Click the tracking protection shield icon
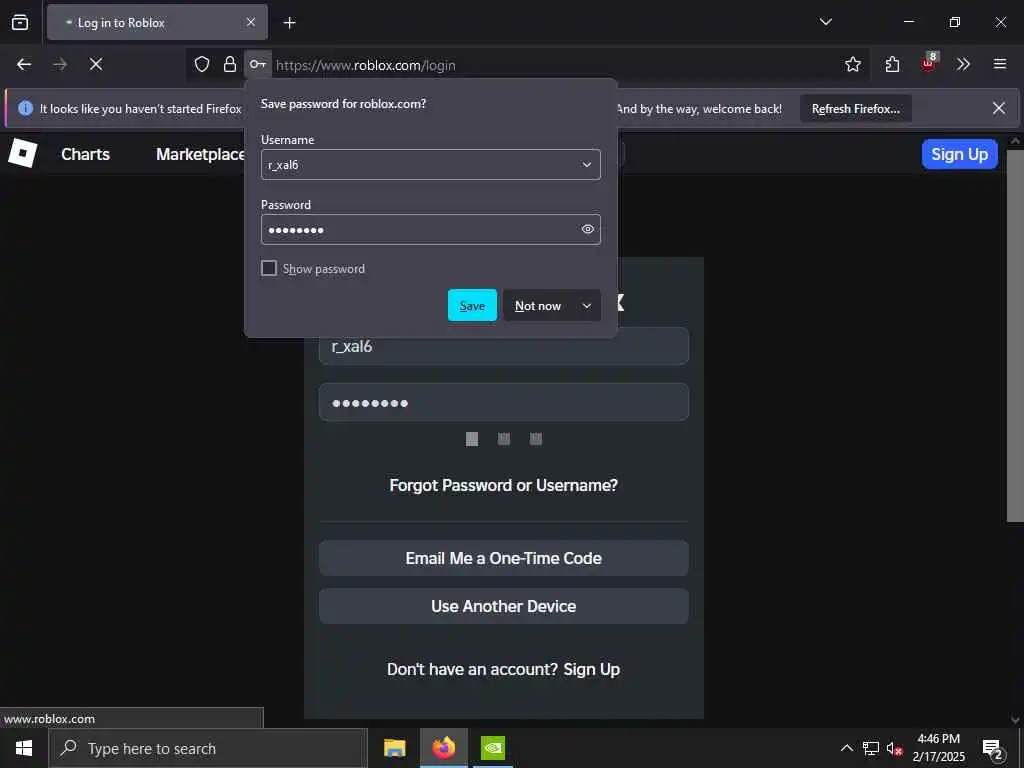The width and height of the screenshot is (1024, 768). pyautogui.click(x=202, y=64)
